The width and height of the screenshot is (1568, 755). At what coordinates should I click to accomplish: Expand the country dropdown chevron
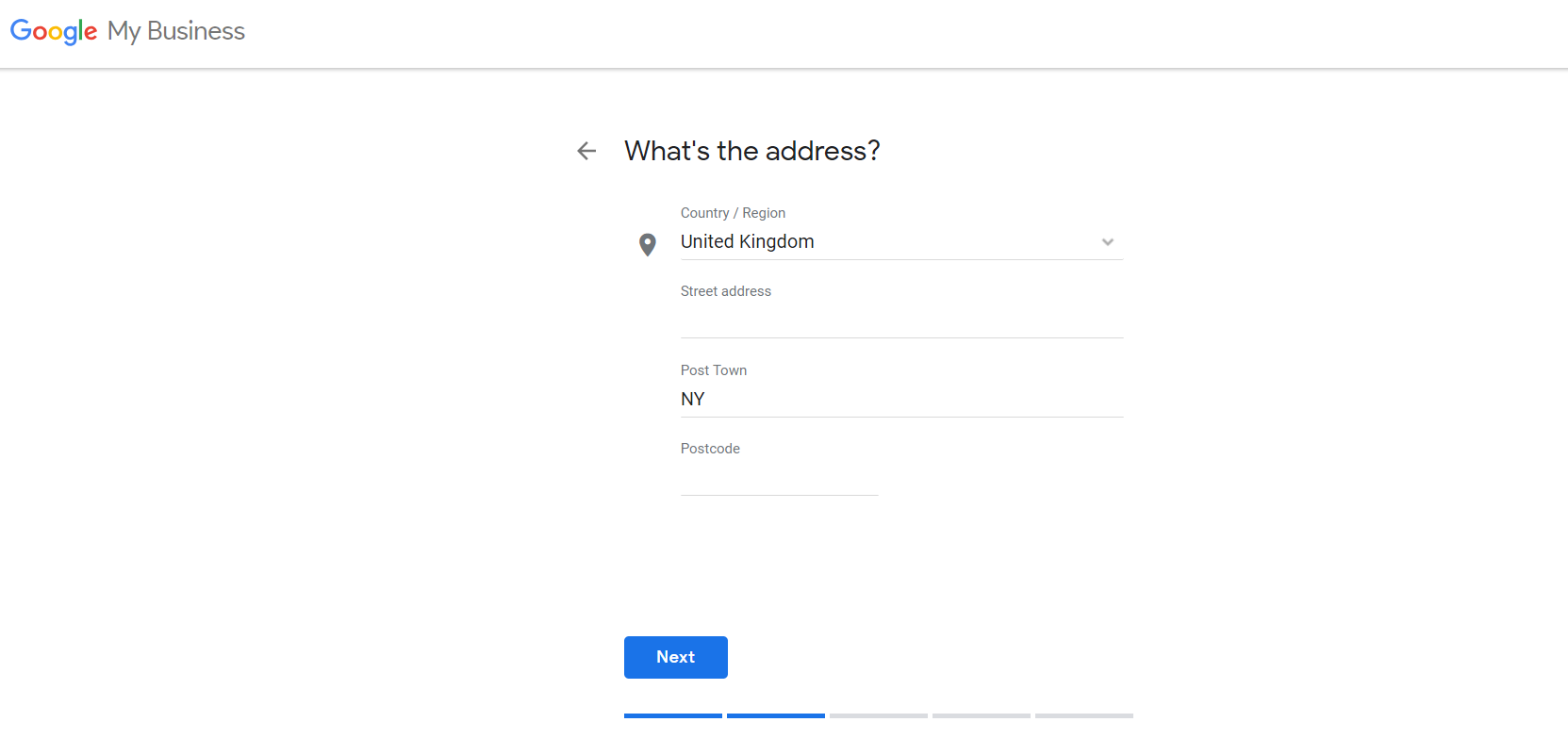1108,242
